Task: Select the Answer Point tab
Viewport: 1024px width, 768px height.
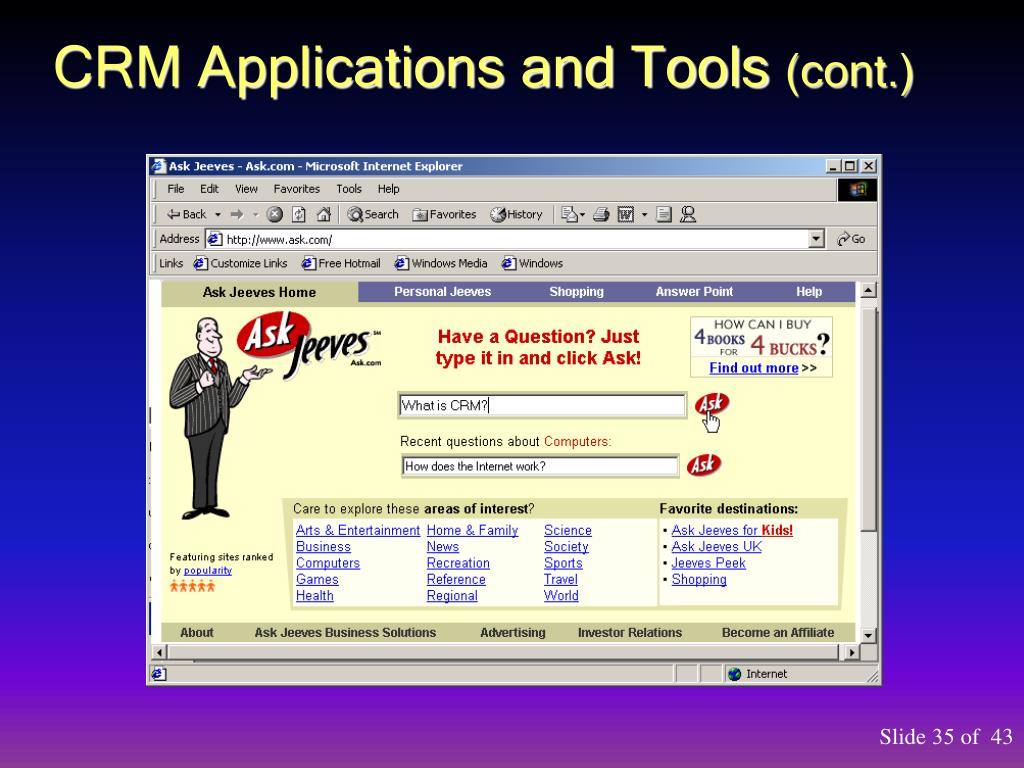Action: click(x=694, y=292)
